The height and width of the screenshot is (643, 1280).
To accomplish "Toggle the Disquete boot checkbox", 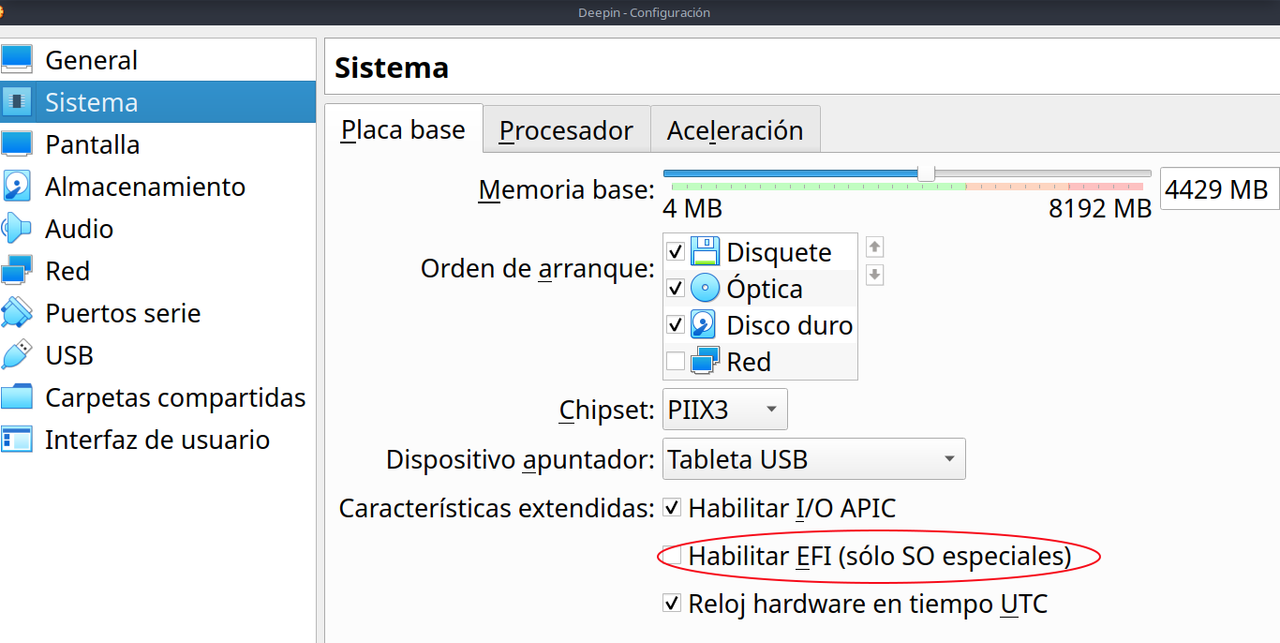I will pyautogui.click(x=675, y=252).
